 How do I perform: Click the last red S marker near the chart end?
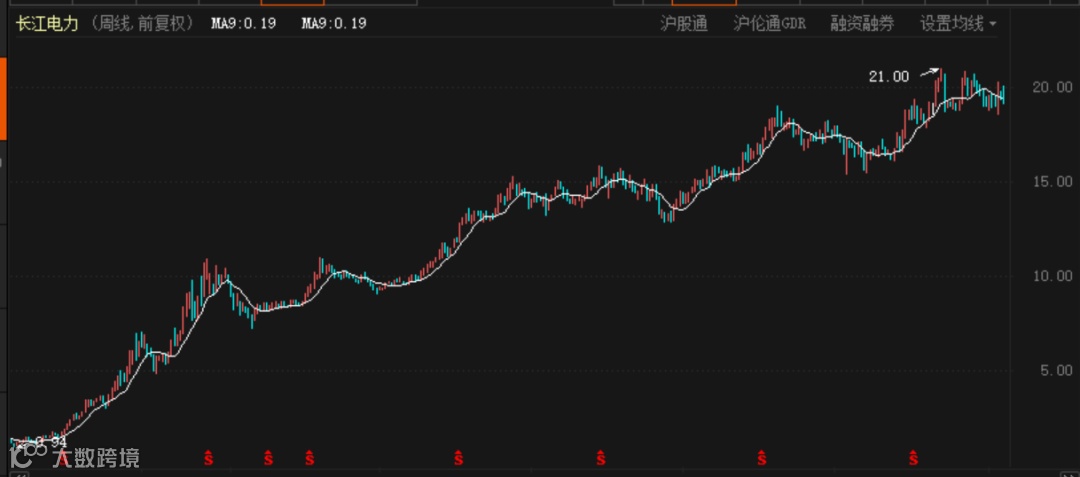pos(913,458)
